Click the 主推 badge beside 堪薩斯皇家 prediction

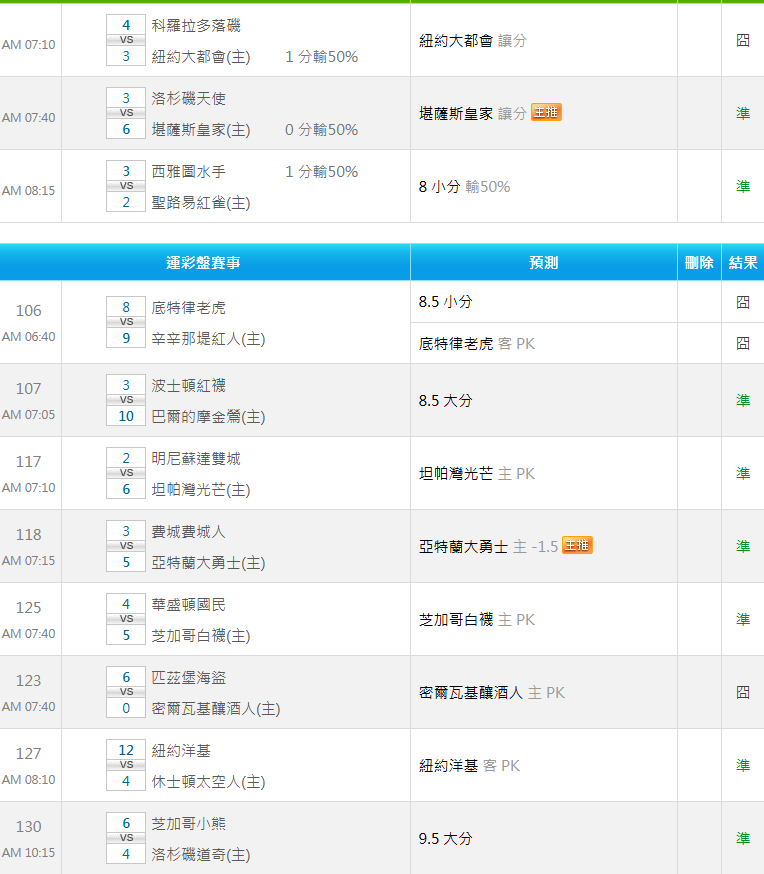tap(546, 113)
